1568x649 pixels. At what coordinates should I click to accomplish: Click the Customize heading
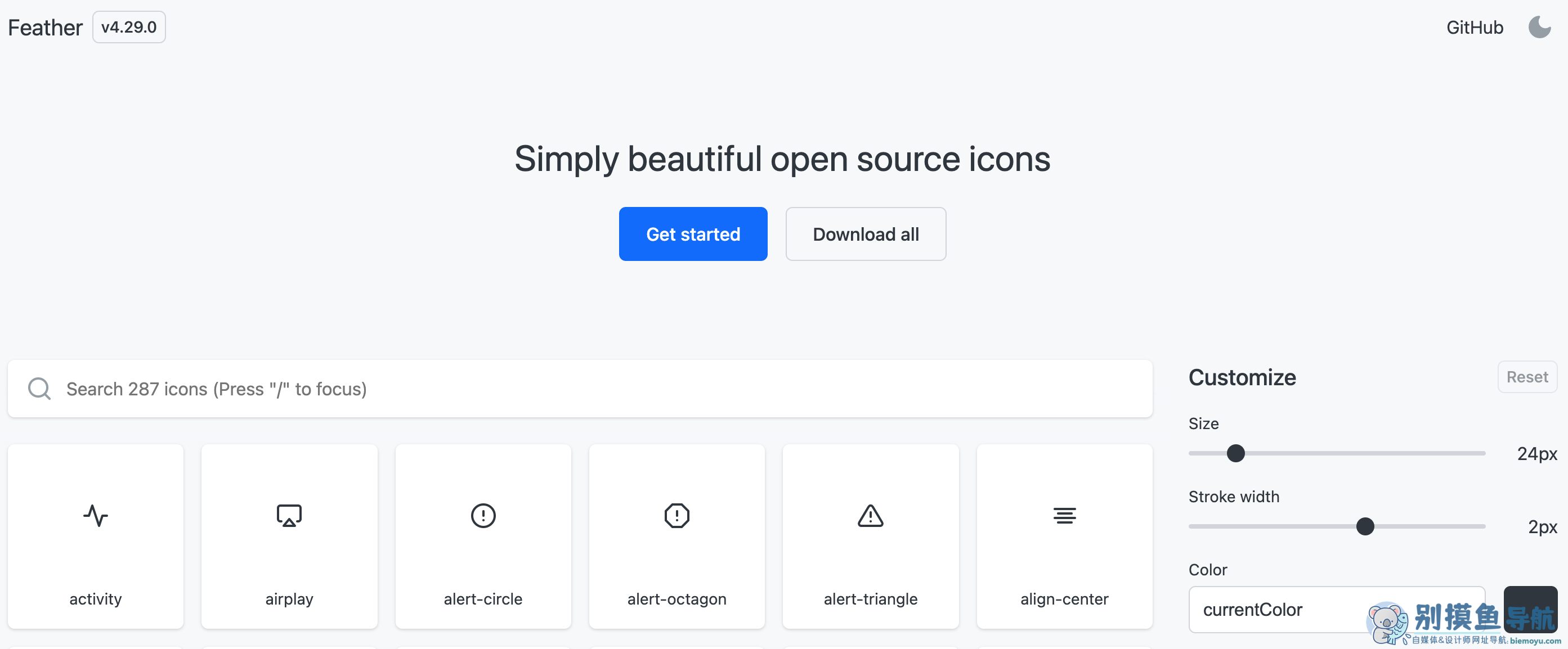(1242, 377)
